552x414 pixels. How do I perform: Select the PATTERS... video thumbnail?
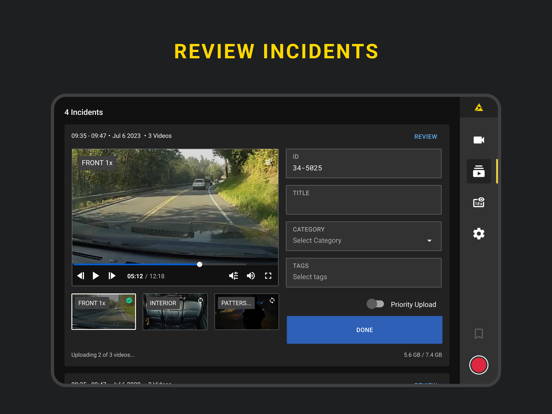coord(246,312)
